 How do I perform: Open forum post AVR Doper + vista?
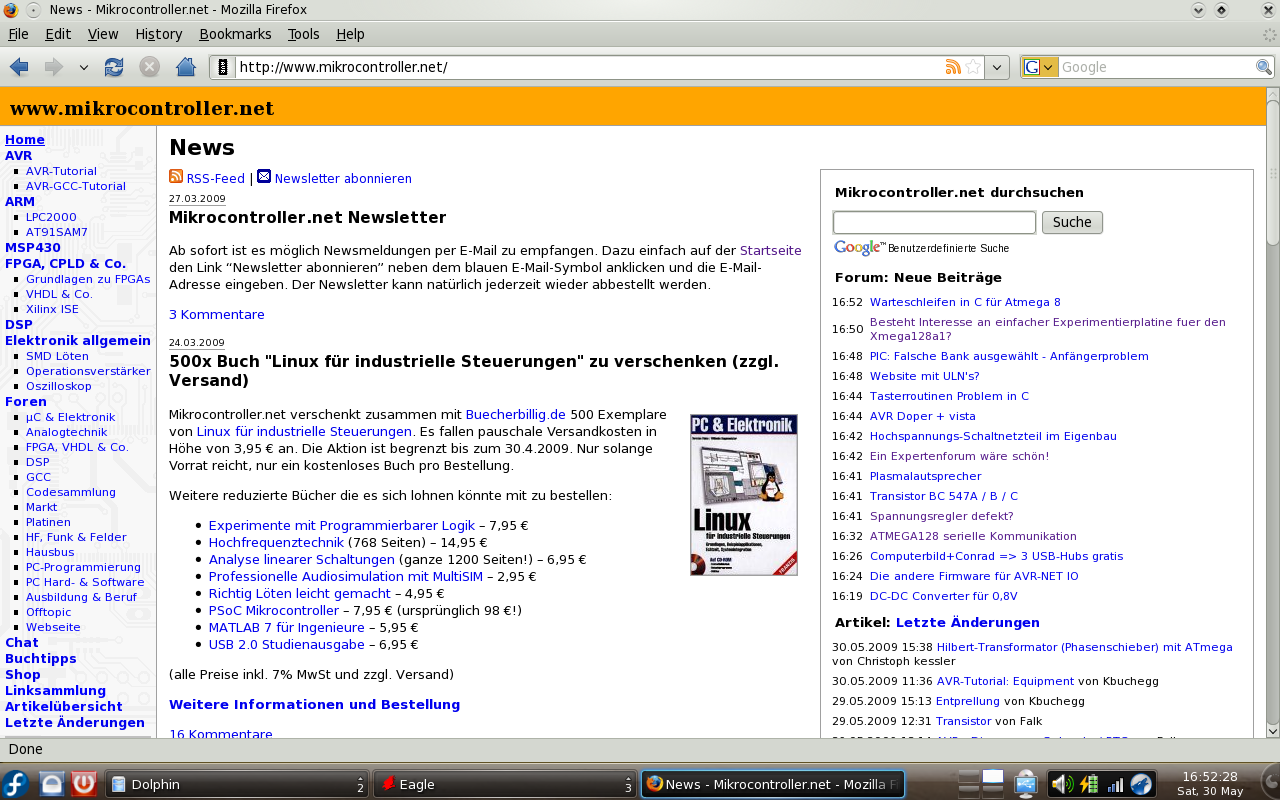[922, 416]
